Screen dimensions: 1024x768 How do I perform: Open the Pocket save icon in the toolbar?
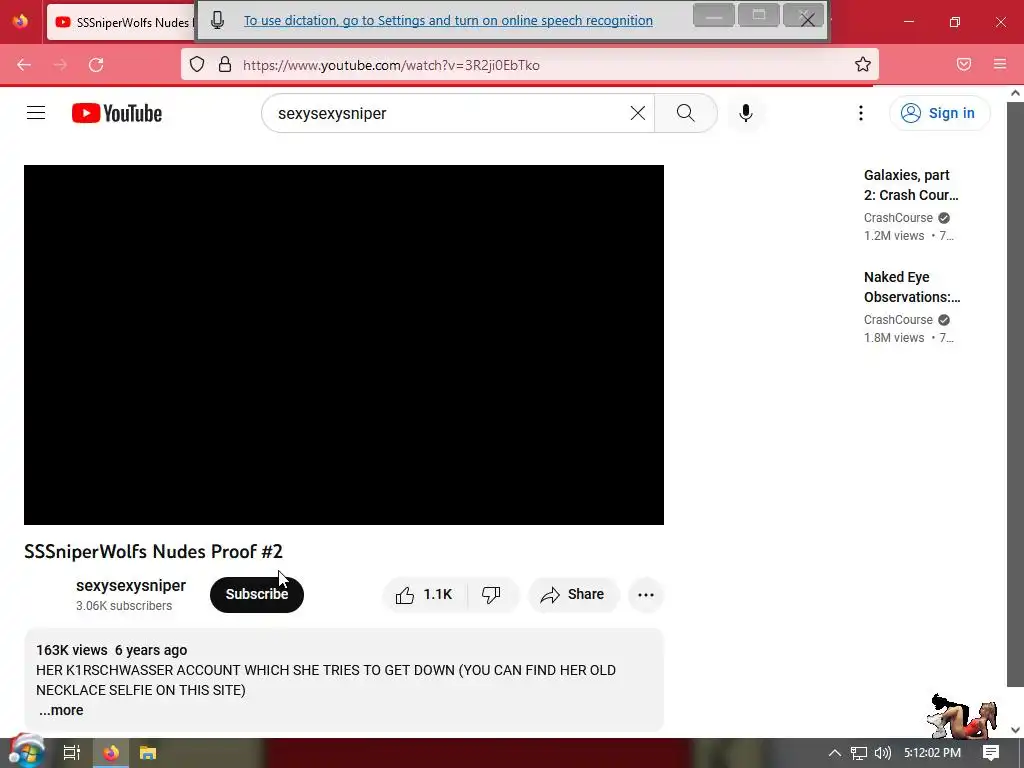pyautogui.click(x=964, y=64)
